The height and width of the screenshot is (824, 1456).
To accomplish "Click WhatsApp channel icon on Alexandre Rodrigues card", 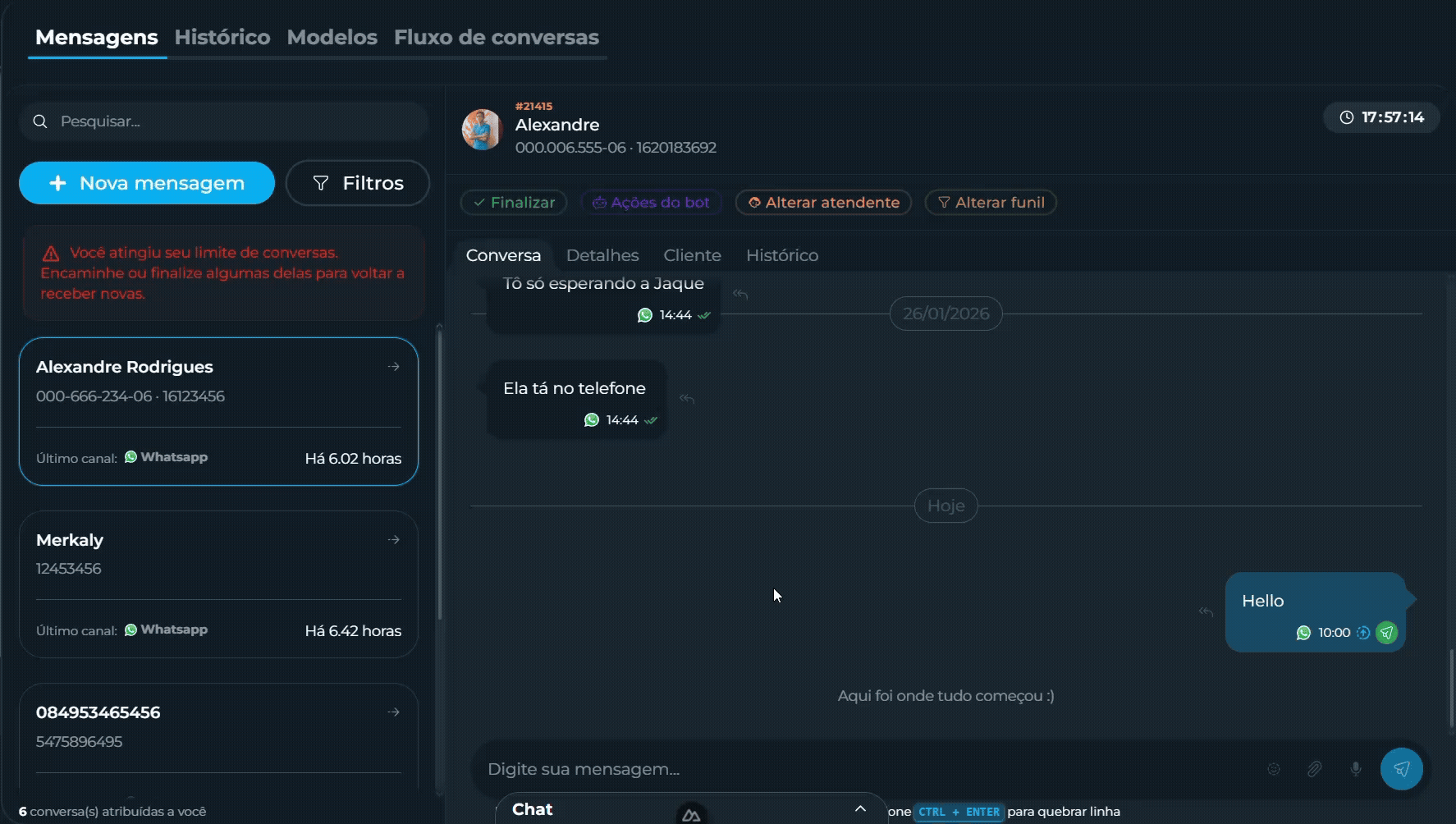I will click(x=130, y=457).
